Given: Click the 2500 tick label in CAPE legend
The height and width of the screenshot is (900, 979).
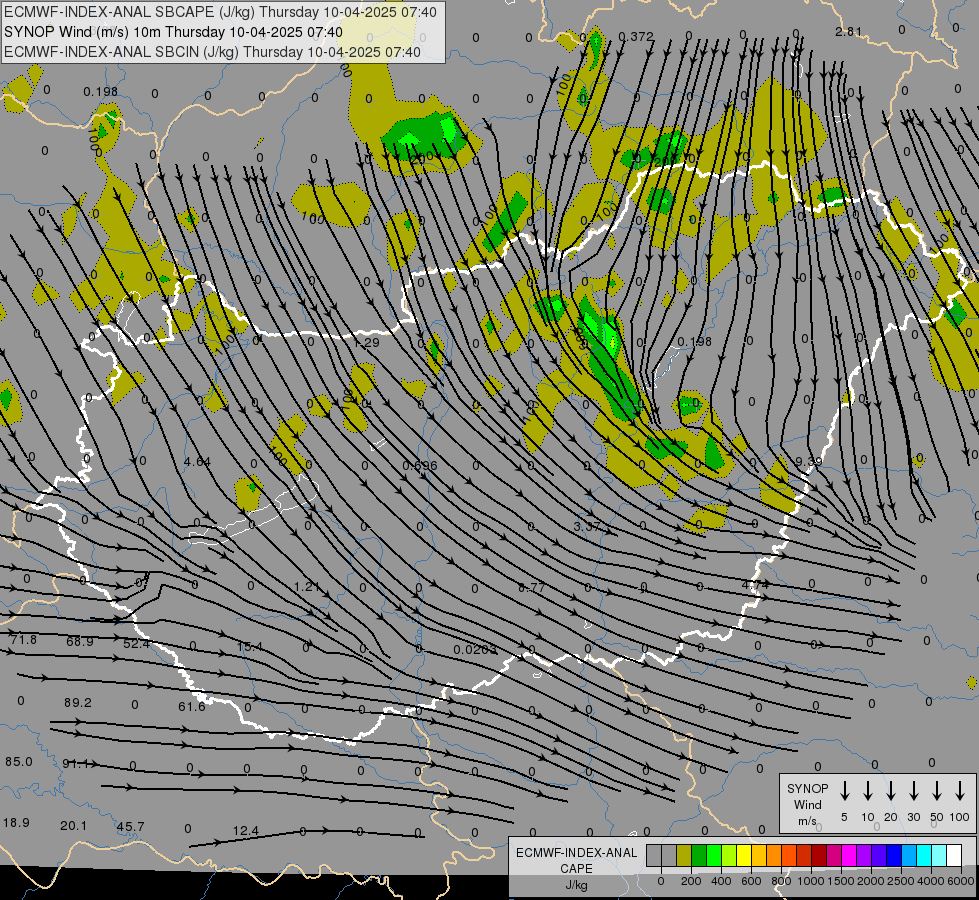Looking at the screenshot, I should pyautogui.click(x=901, y=881).
